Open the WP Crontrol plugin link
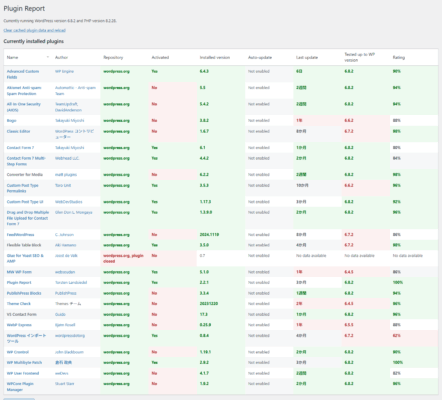Screen dimensions: 442x400 click(18, 352)
